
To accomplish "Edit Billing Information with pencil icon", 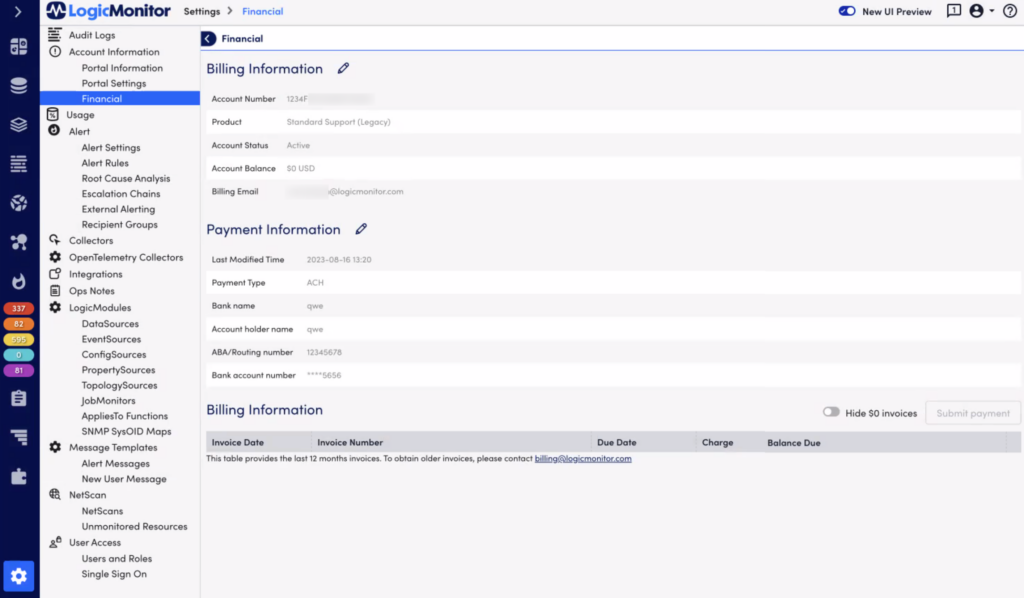I will (x=343, y=69).
